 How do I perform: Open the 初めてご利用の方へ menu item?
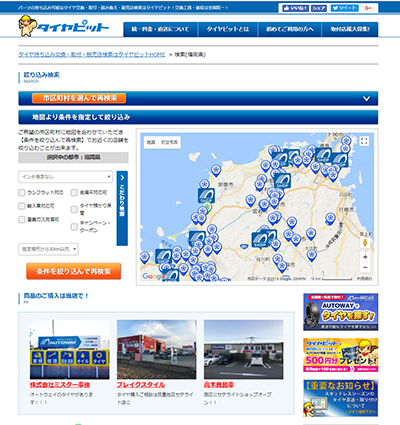click(290, 29)
